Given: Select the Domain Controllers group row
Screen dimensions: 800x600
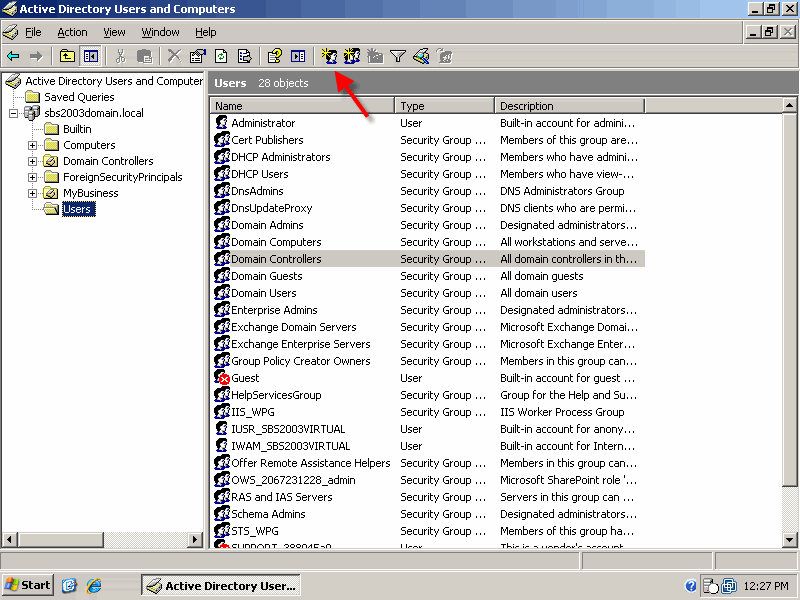Looking at the screenshot, I should [x=429, y=259].
